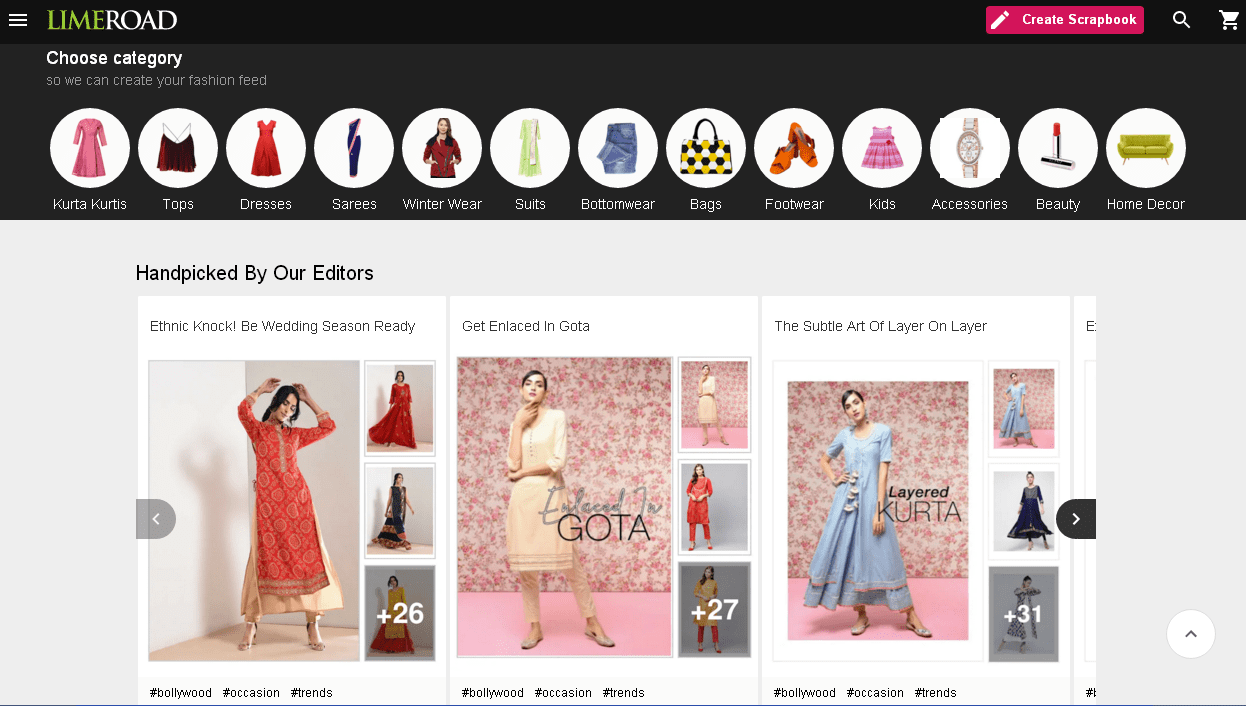Advance carousel with the right arrow

pos(1076,519)
